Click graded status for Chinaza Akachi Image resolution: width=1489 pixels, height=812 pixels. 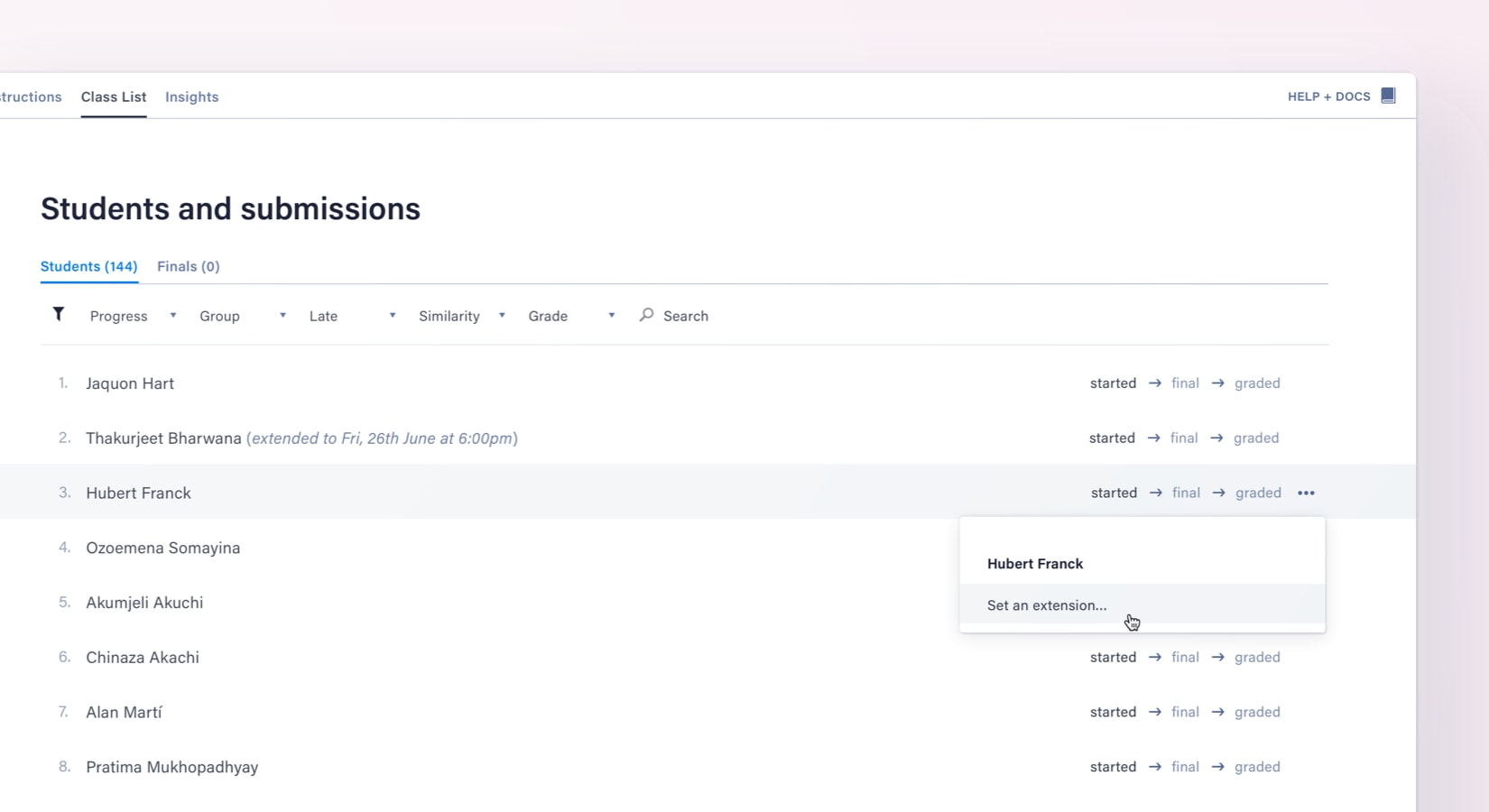coord(1257,658)
